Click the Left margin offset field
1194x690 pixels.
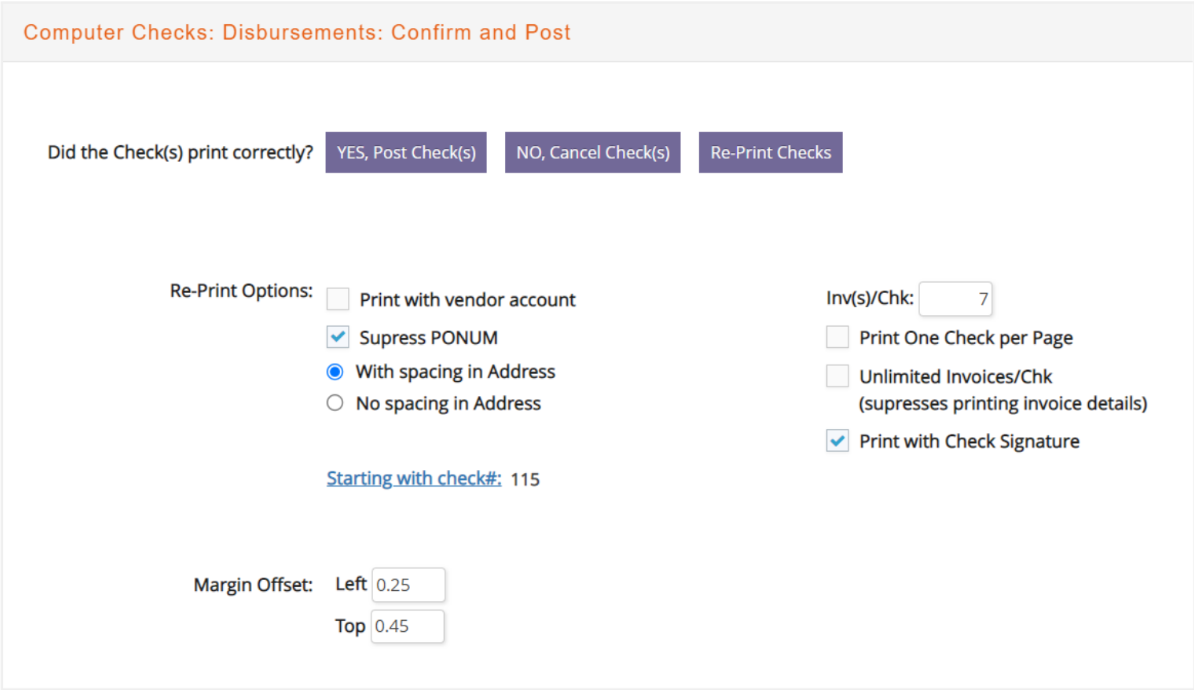408,585
